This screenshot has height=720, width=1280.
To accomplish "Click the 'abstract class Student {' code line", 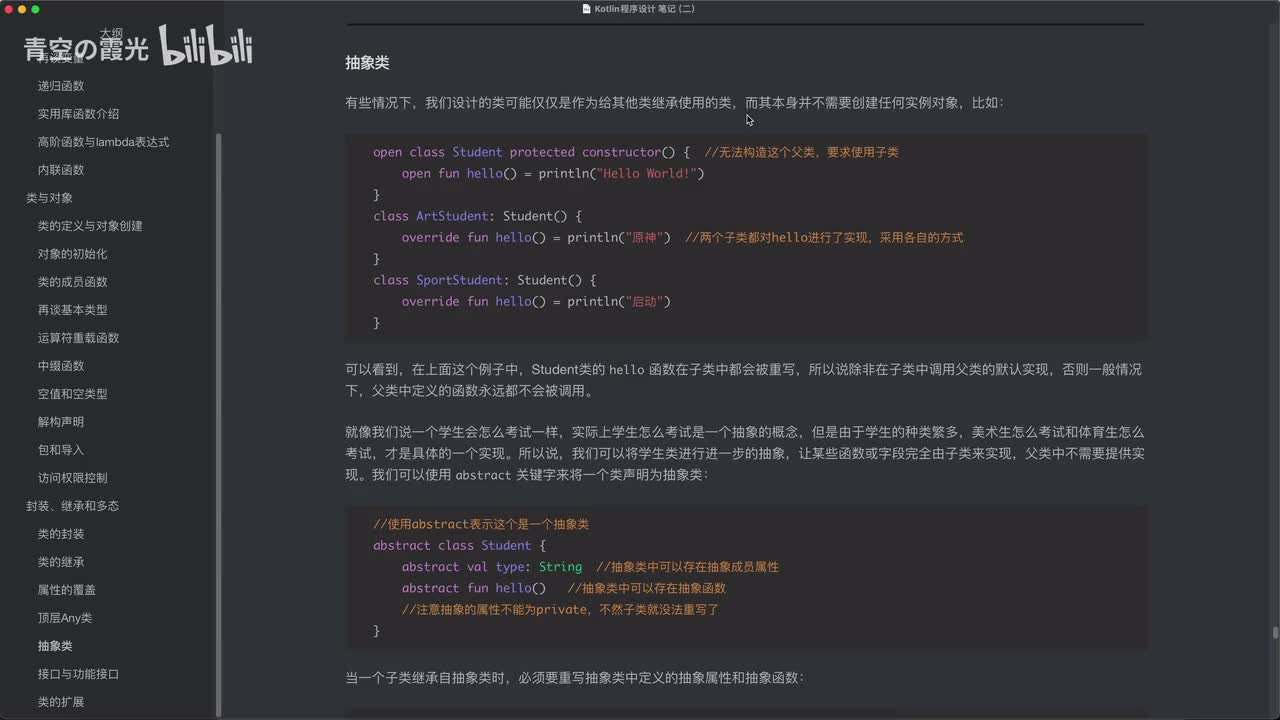I will pos(460,546).
